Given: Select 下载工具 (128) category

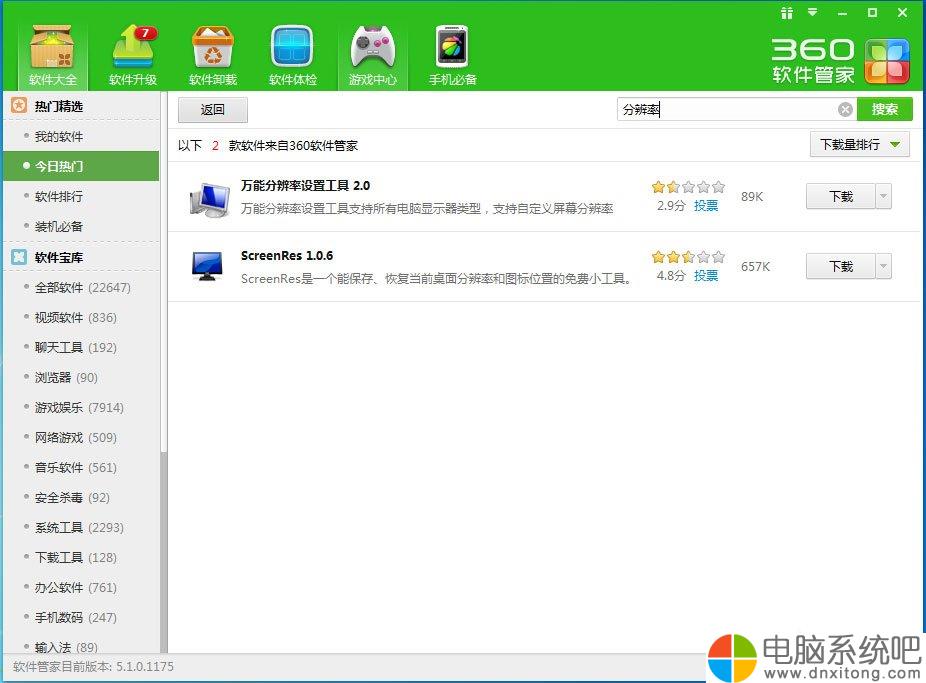Looking at the screenshot, I should tap(81, 558).
